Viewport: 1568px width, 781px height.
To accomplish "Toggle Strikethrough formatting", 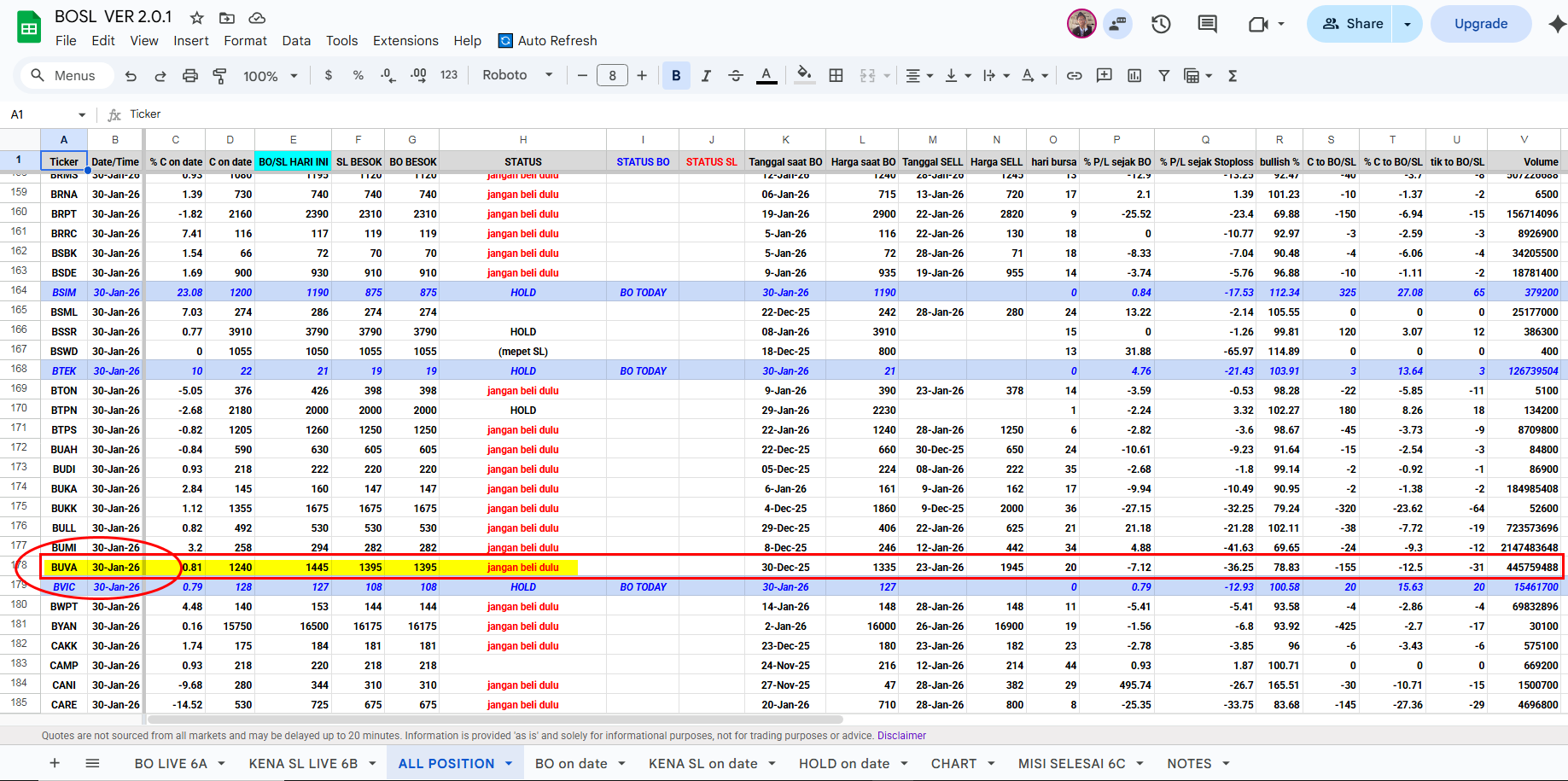I will pos(736,76).
